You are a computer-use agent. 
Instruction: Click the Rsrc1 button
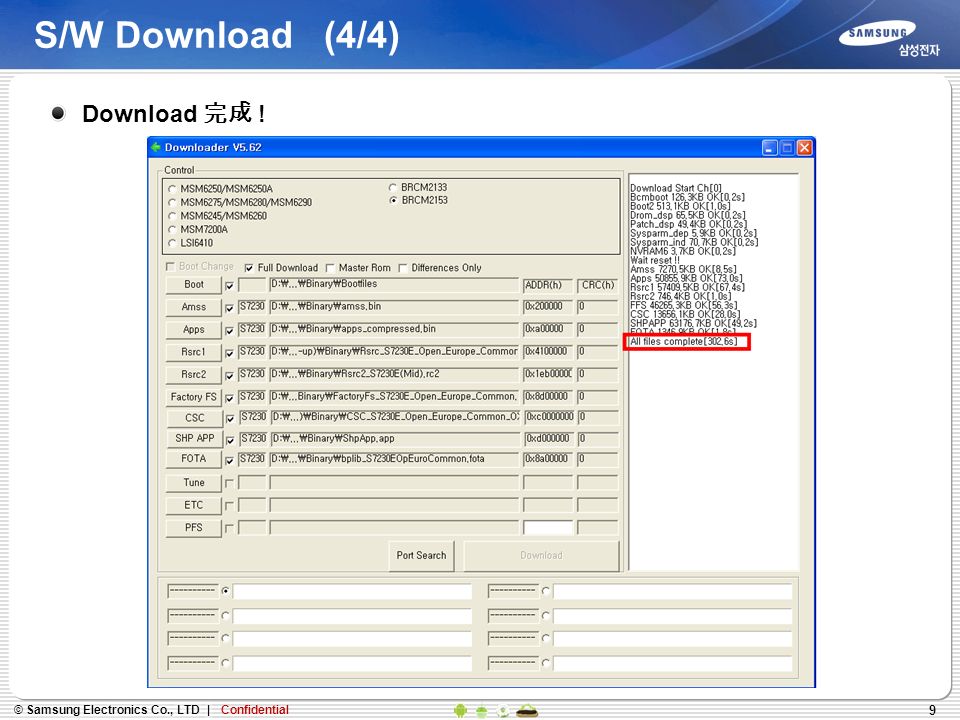[x=193, y=352]
